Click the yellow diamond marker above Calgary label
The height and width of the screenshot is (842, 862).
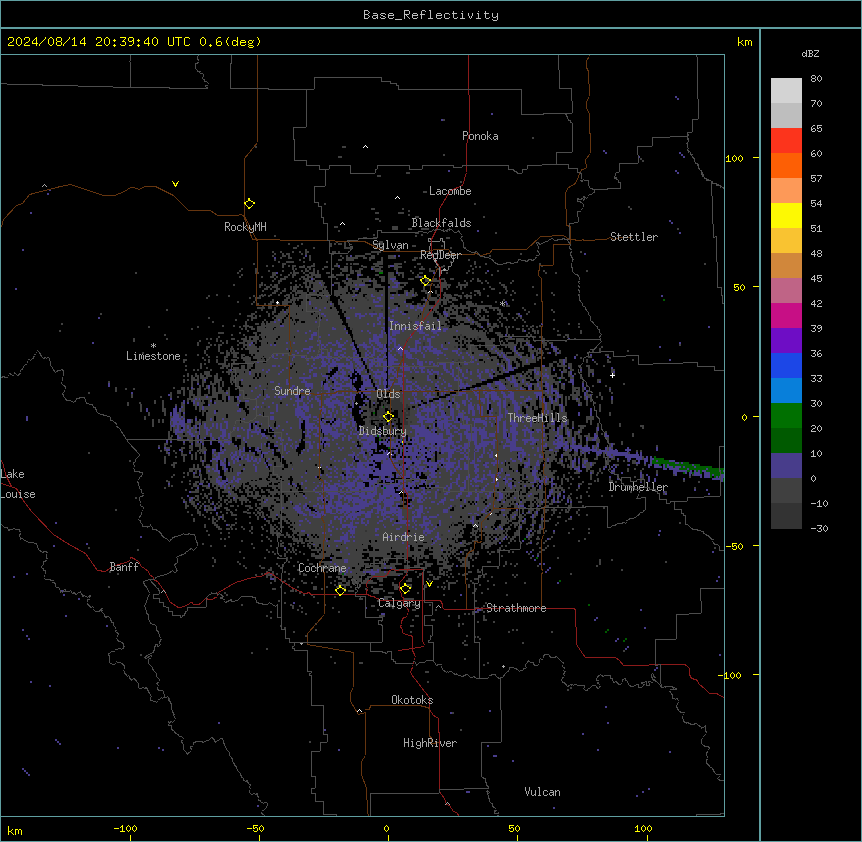(405, 589)
